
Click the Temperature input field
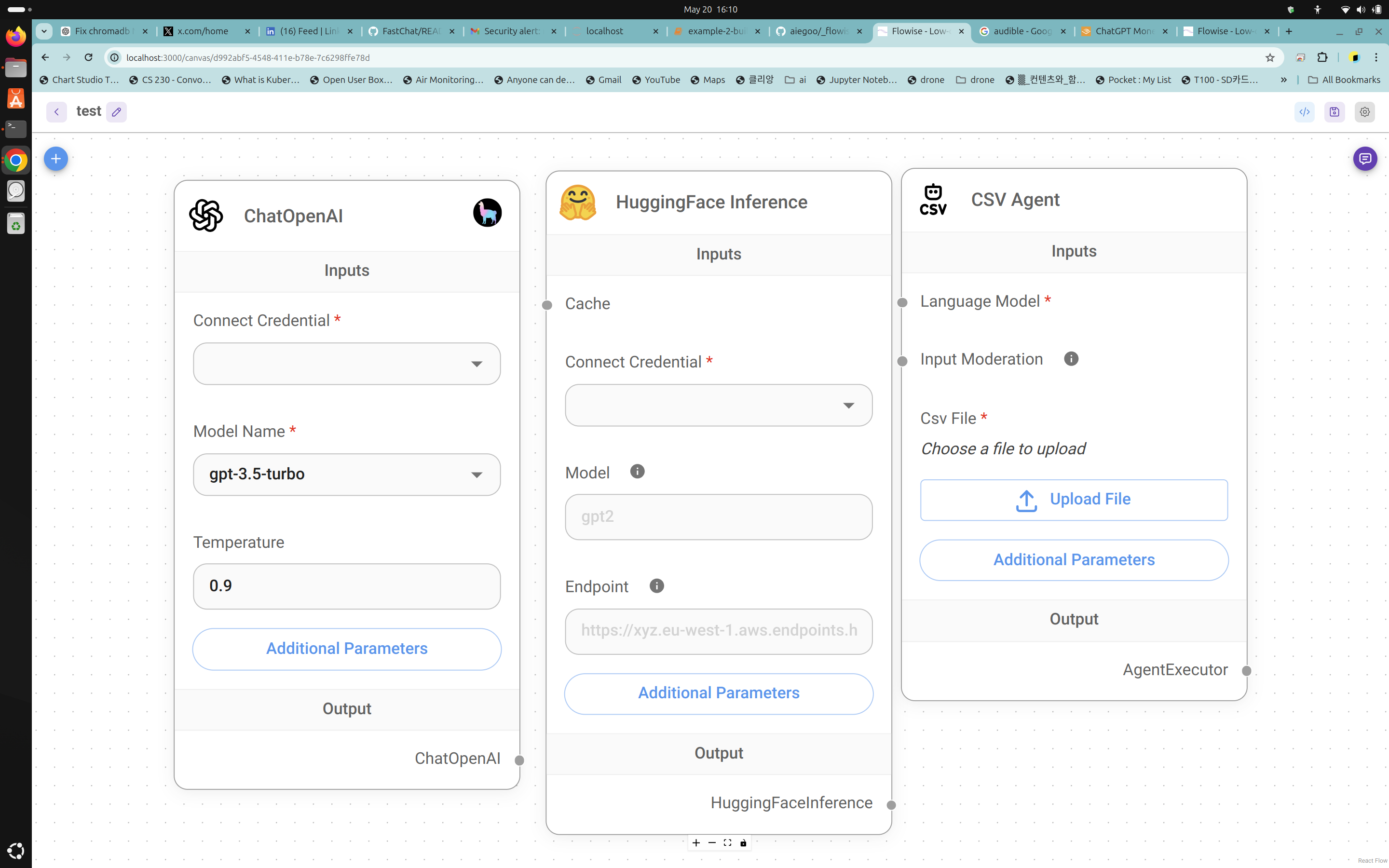click(x=346, y=586)
